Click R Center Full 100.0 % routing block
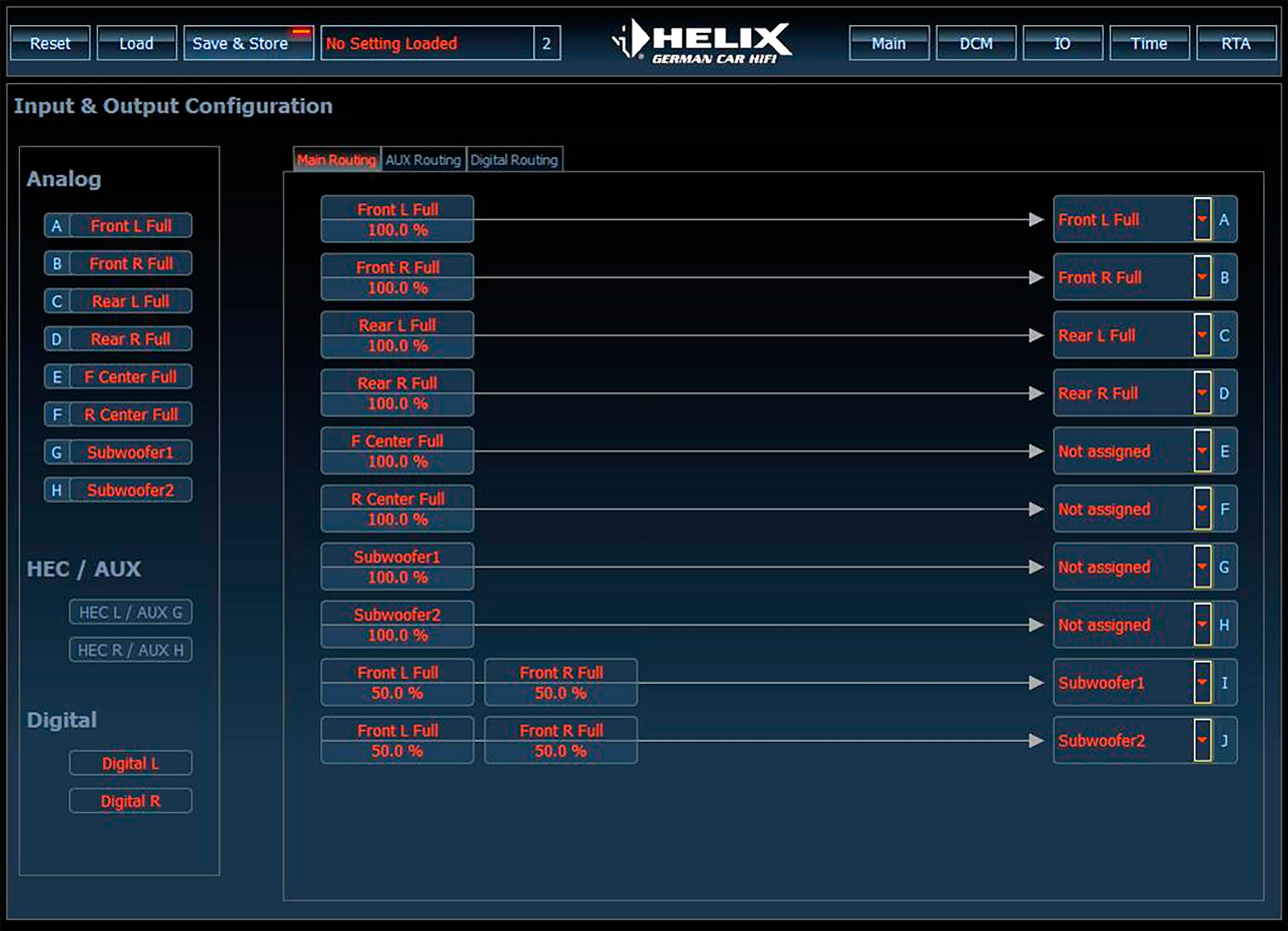 pyautogui.click(x=398, y=509)
